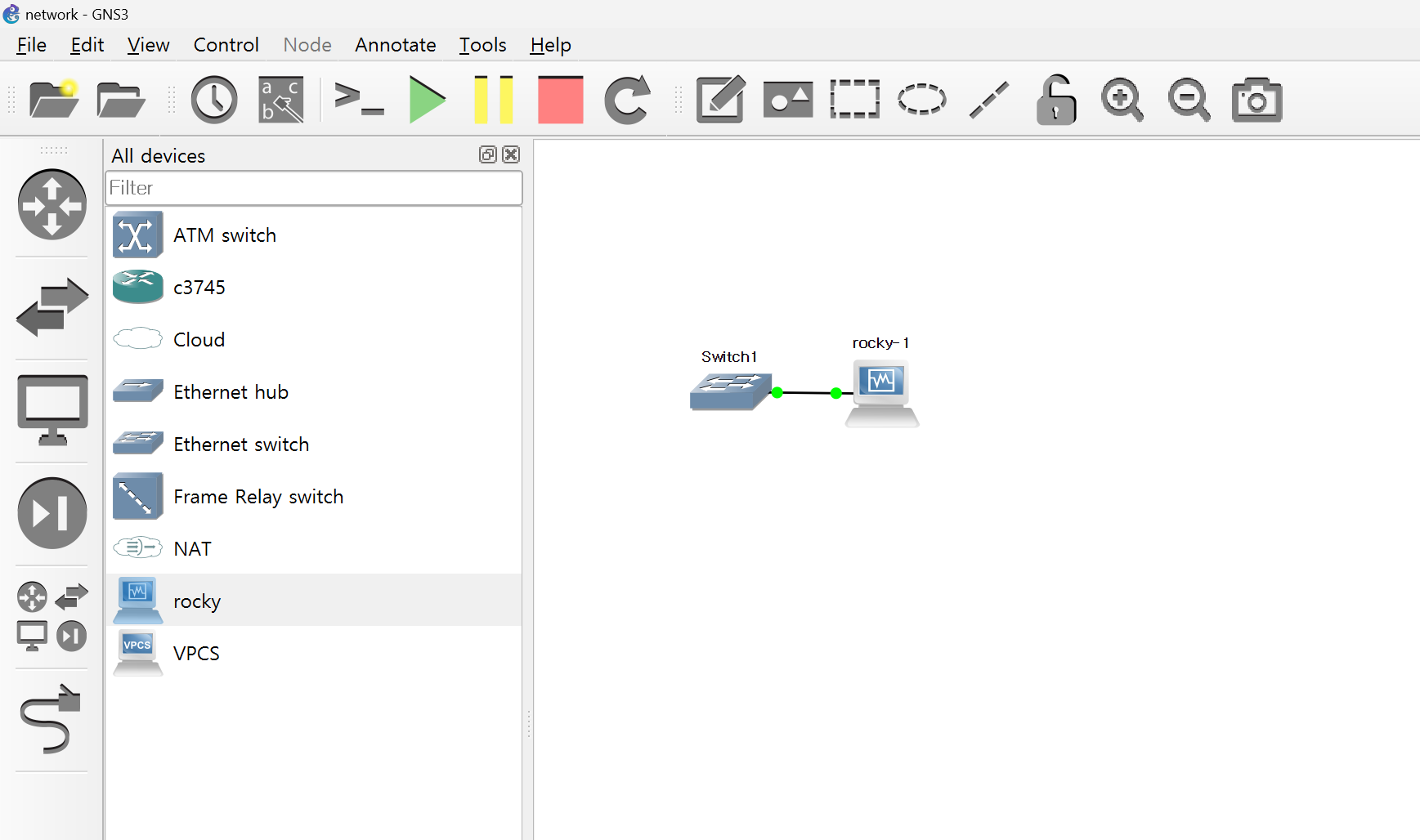Suspend all nodes with yellow pause button
The image size is (1420, 840).
[494, 100]
